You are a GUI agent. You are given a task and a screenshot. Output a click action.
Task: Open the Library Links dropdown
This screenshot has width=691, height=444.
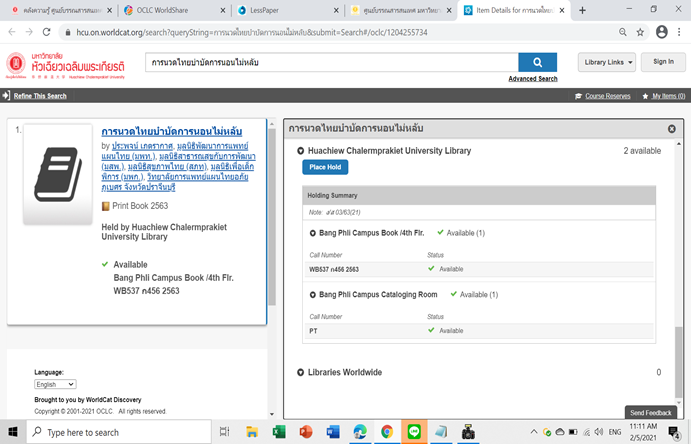tap(607, 62)
